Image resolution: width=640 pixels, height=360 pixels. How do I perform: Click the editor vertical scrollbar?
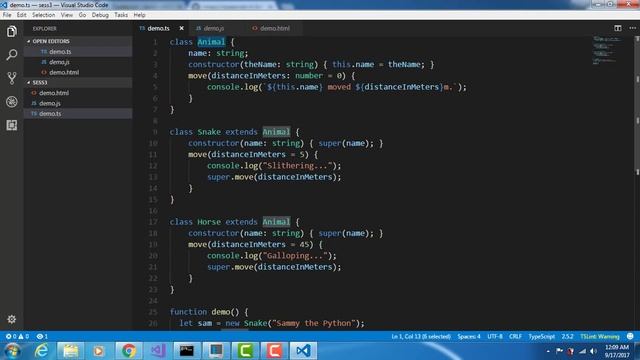[x=637, y=183]
